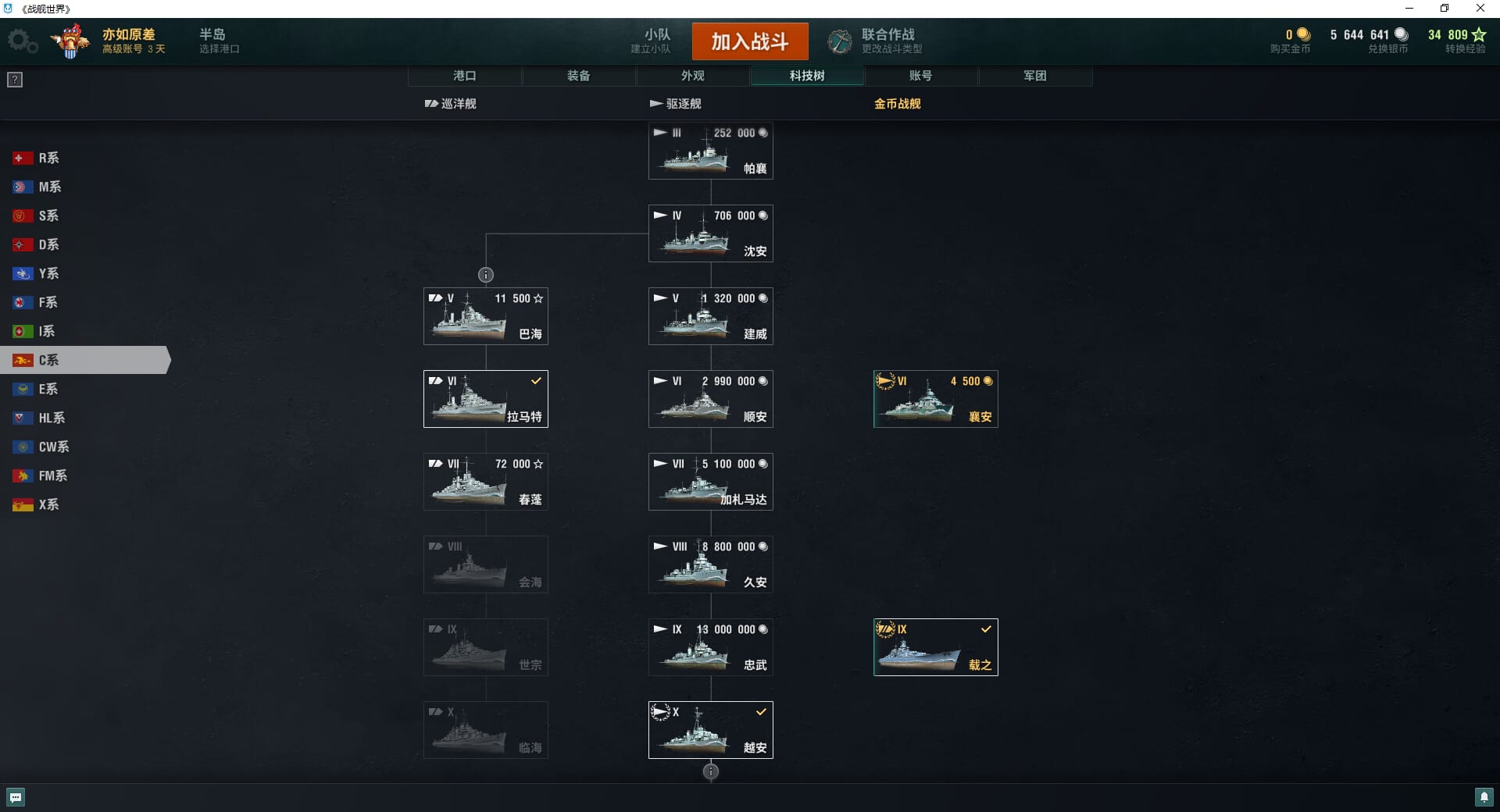Click the 加入战斗 button
1500x812 pixels.
coord(750,41)
